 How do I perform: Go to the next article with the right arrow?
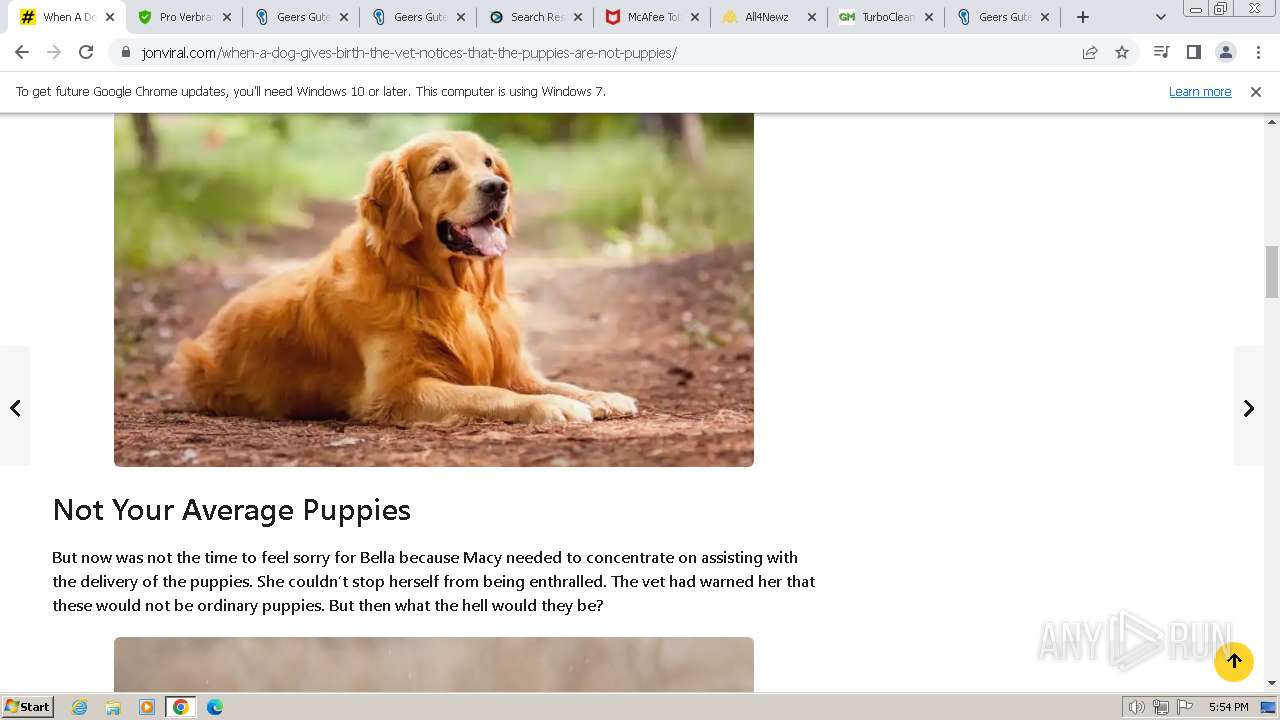[1249, 407]
